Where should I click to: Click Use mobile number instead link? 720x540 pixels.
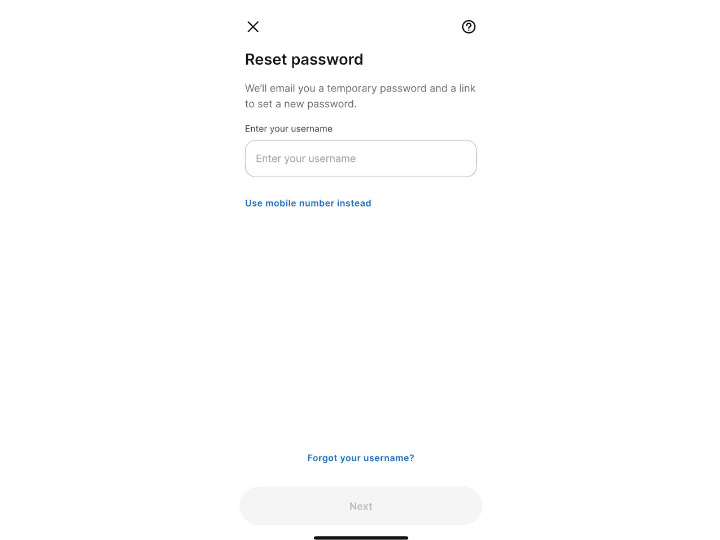pos(308,203)
